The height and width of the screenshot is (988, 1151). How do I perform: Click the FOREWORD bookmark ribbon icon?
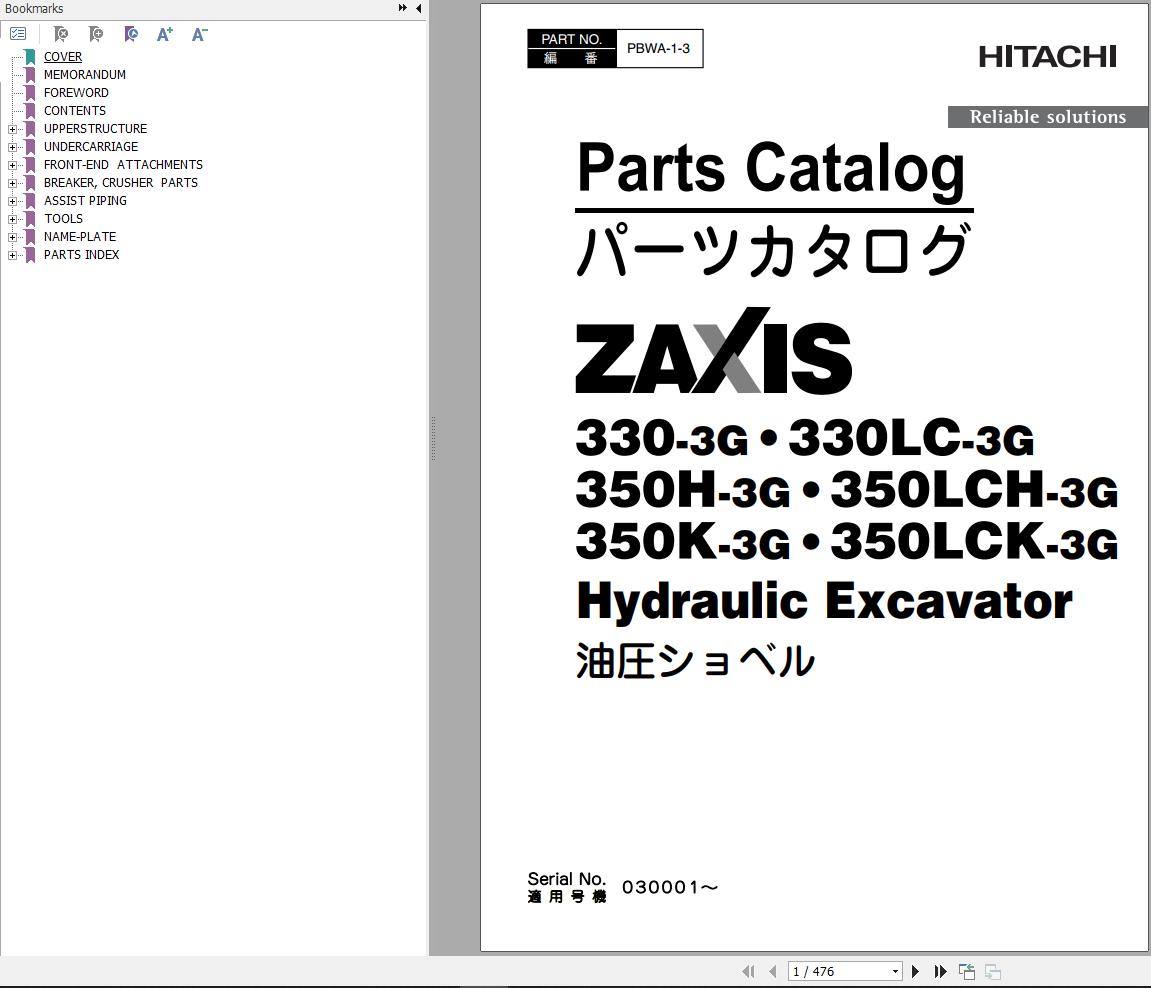pos(30,92)
